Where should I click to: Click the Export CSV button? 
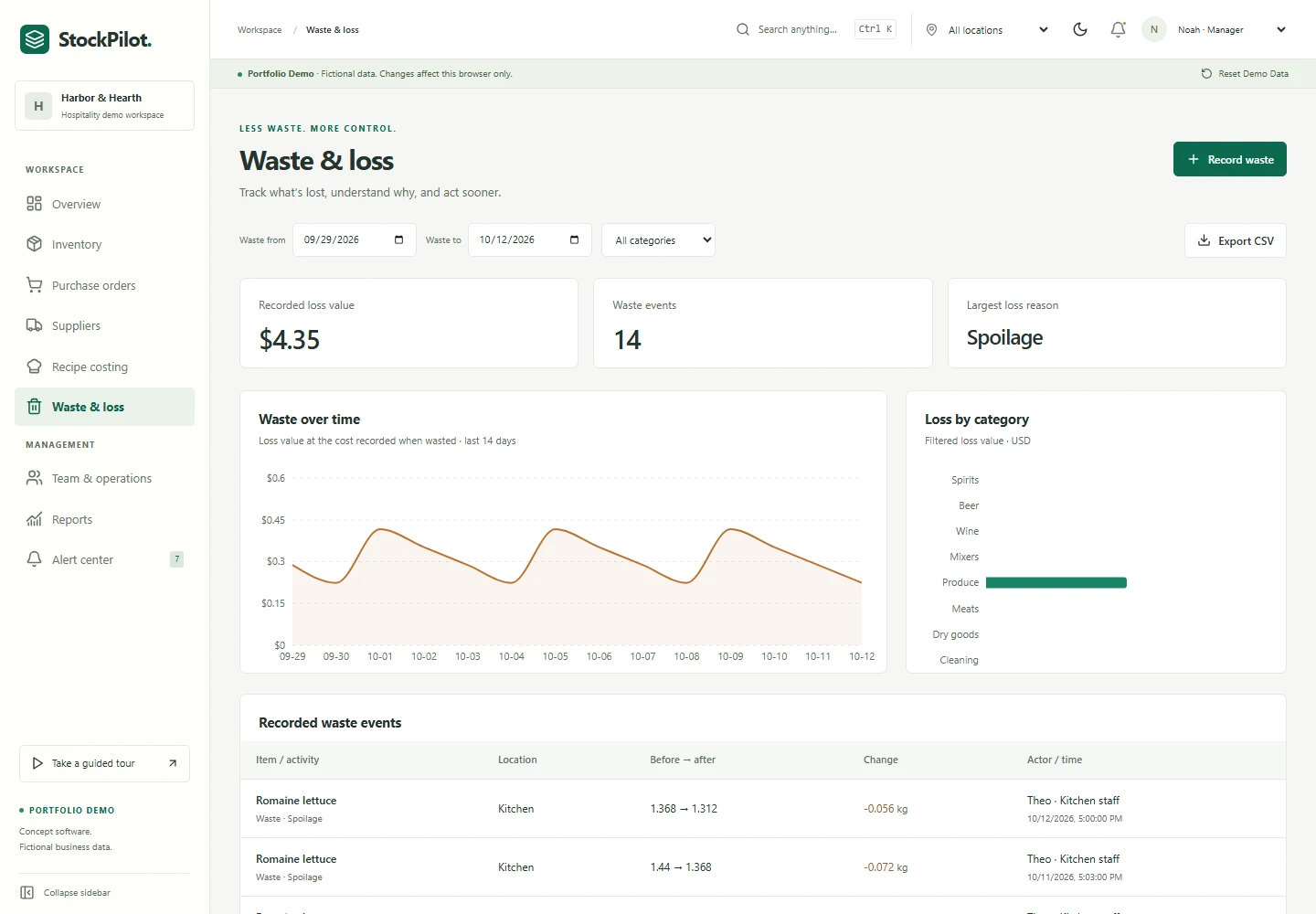(x=1236, y=240)
